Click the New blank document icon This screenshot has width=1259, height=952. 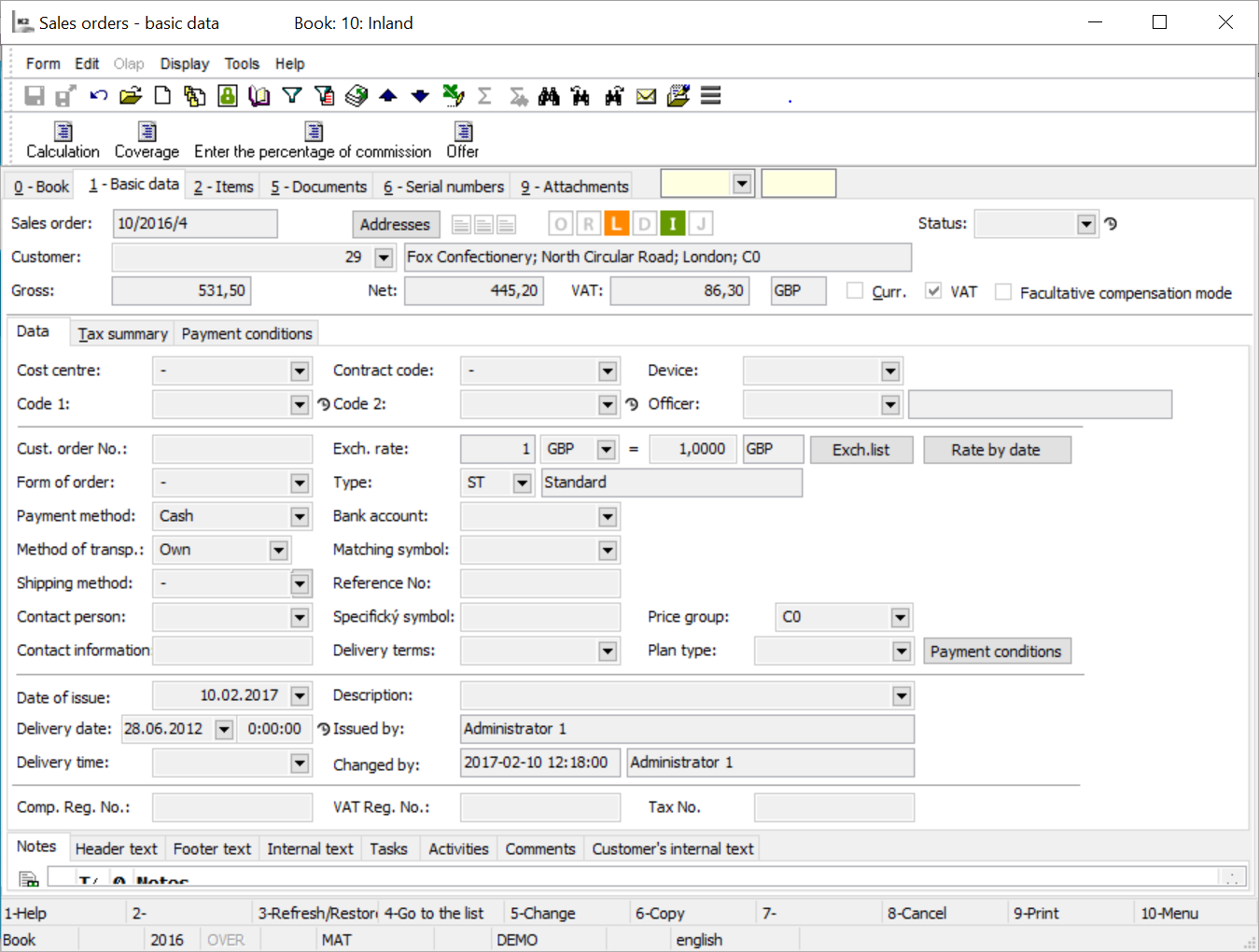pos(162,95)
